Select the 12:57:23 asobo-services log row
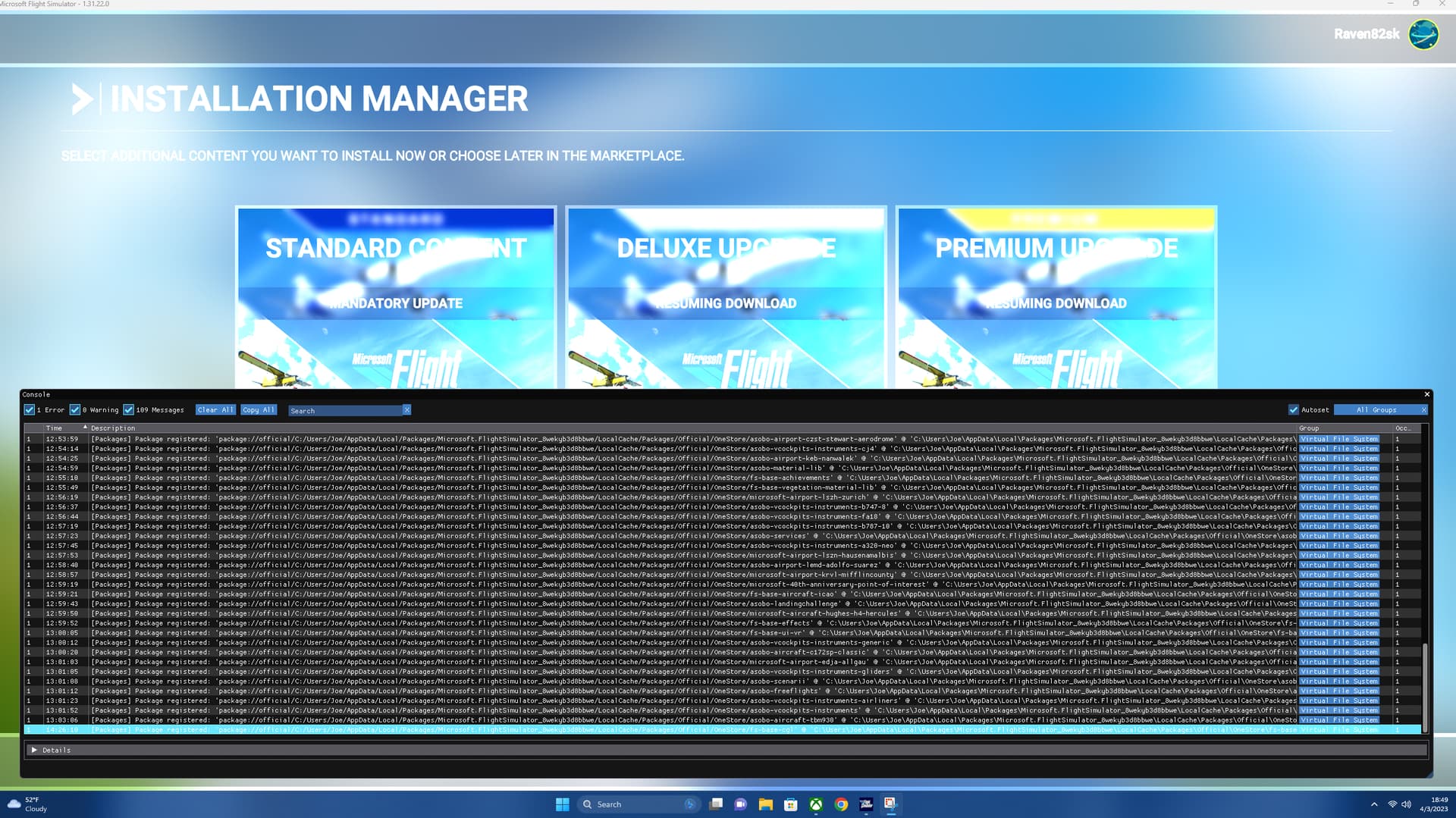The width and height of the screenshot is (1456, 818). point(723,536)
